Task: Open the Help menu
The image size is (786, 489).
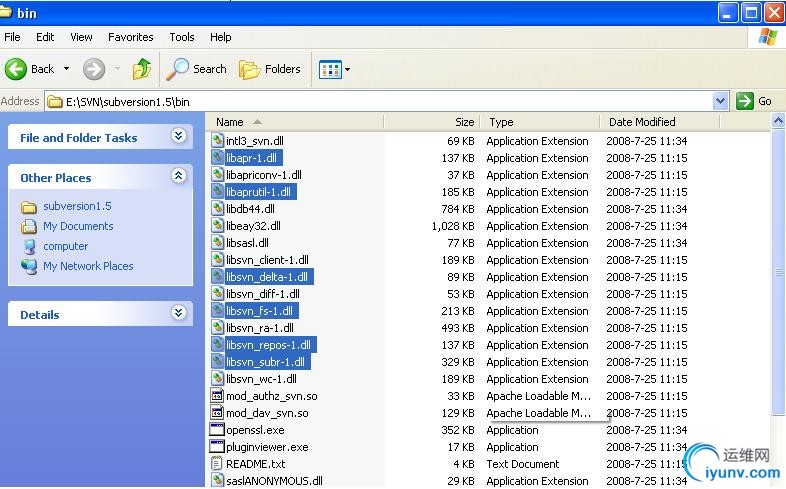Action: pos(220,37)
